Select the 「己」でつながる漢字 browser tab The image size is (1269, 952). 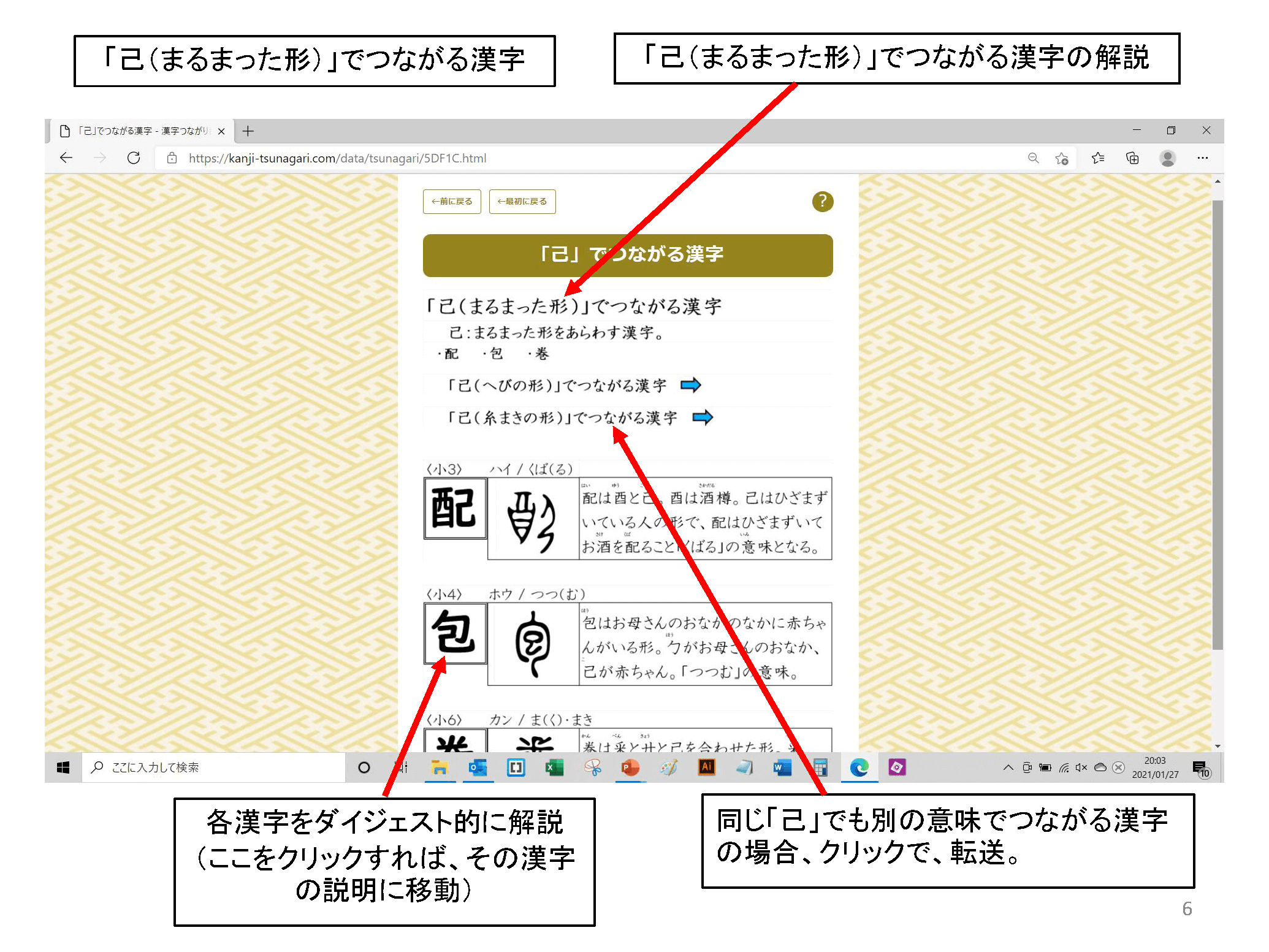[x=141, y=131]
